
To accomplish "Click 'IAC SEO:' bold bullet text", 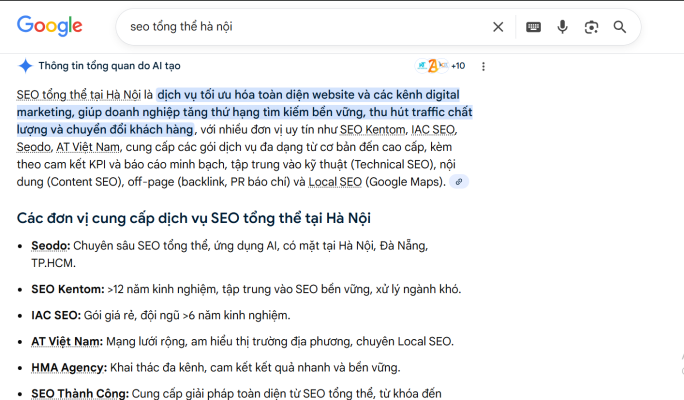I will click(56, 315).
